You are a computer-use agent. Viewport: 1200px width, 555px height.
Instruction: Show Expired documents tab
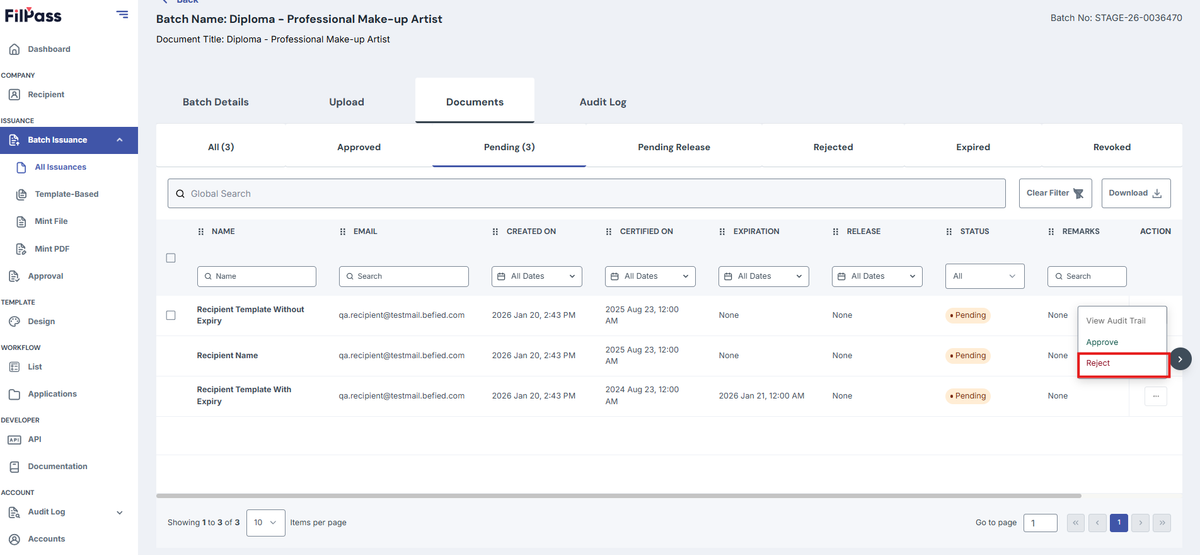pyautogui.click(x=973, y=147)
